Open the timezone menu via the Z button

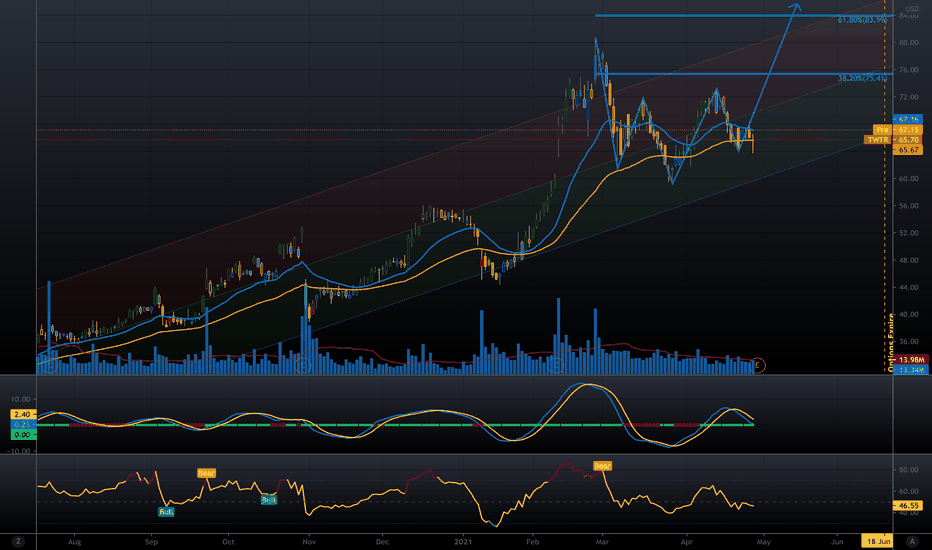coord(18,541)
